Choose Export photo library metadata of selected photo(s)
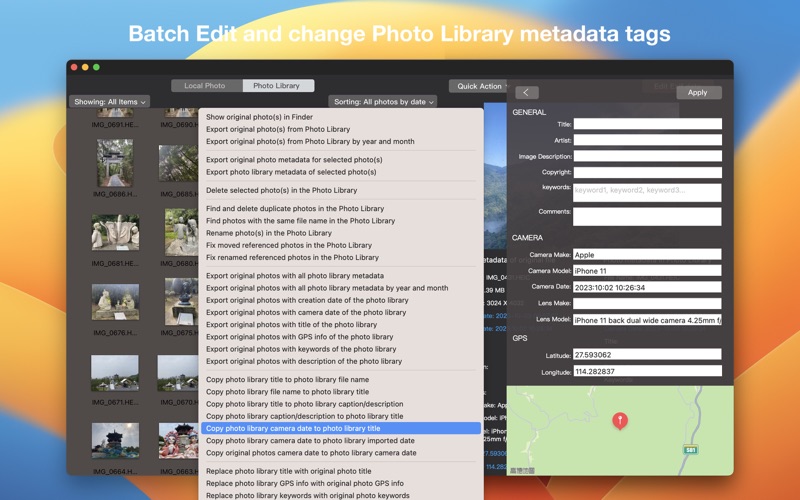800x500 pixels. point(341,172)
